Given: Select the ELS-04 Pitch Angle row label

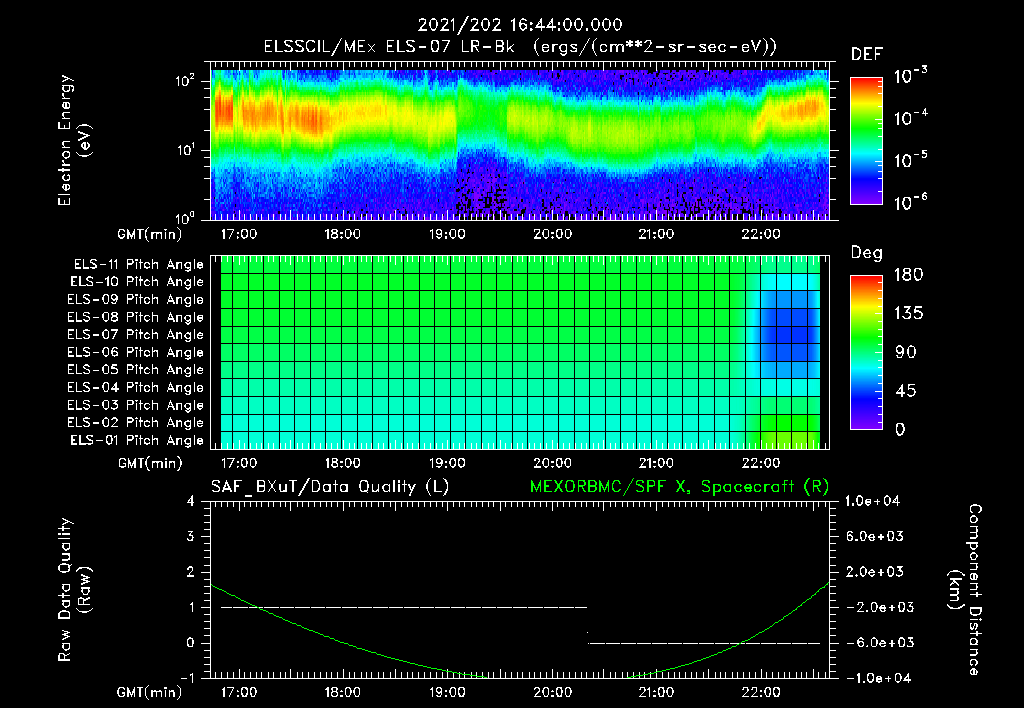Looking at the screenshot, I should 136,387.
